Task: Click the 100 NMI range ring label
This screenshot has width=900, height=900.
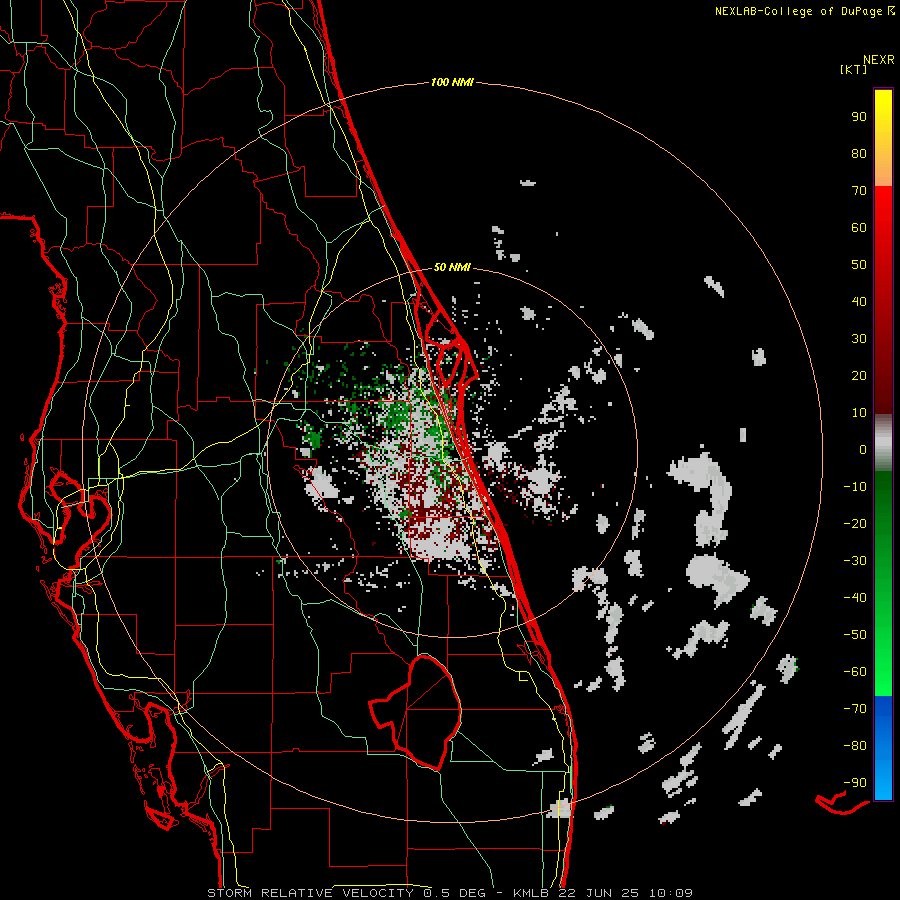Action: pos(452,83)
